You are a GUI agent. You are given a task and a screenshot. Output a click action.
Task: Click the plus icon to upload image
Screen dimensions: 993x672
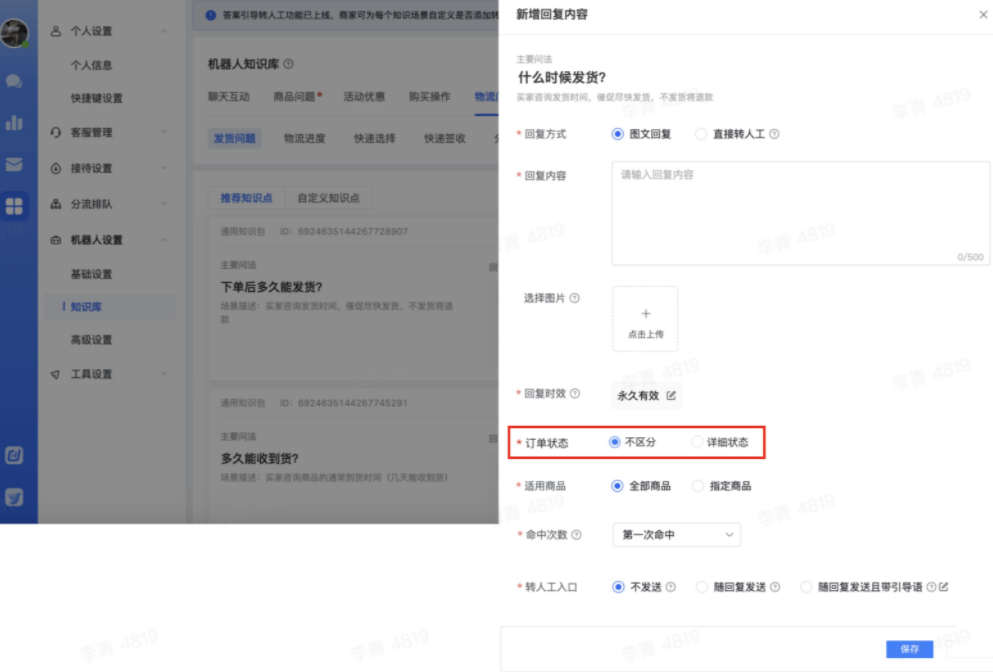pos(645,314)
